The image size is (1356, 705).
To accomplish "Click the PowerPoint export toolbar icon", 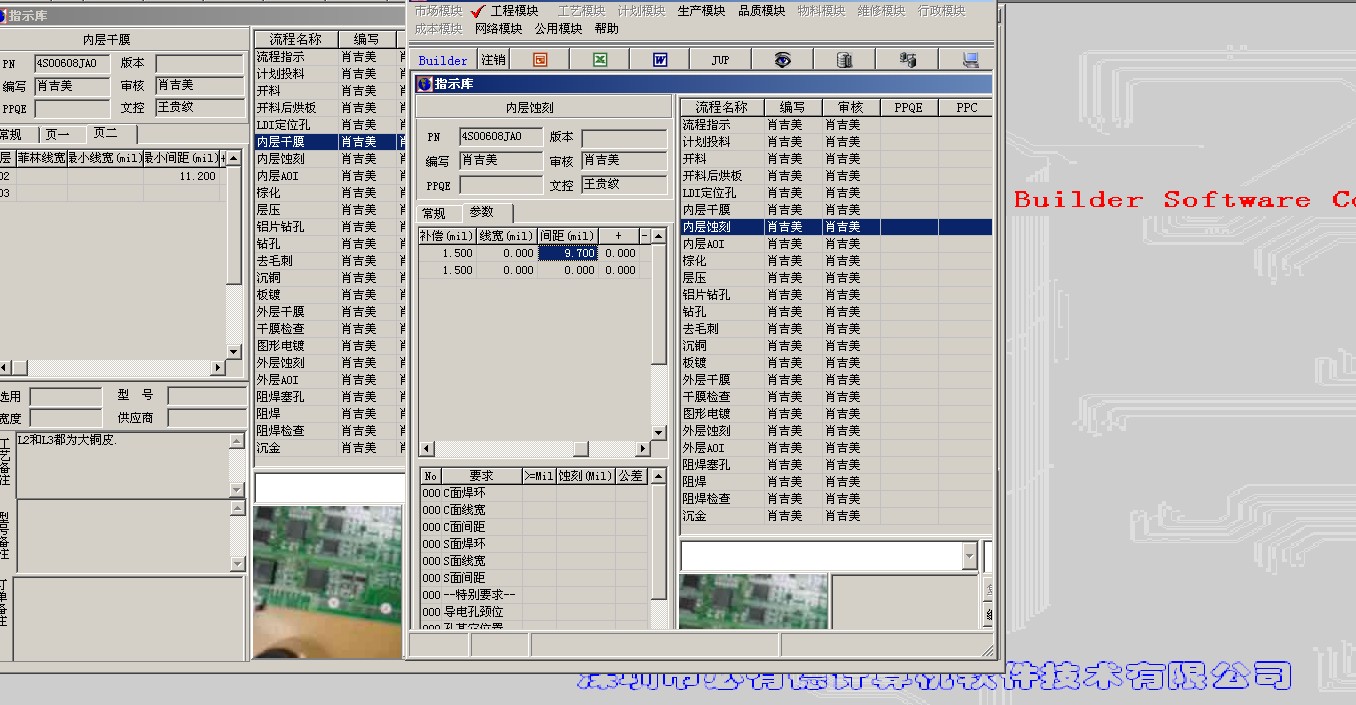I will (x=541, y=60).
